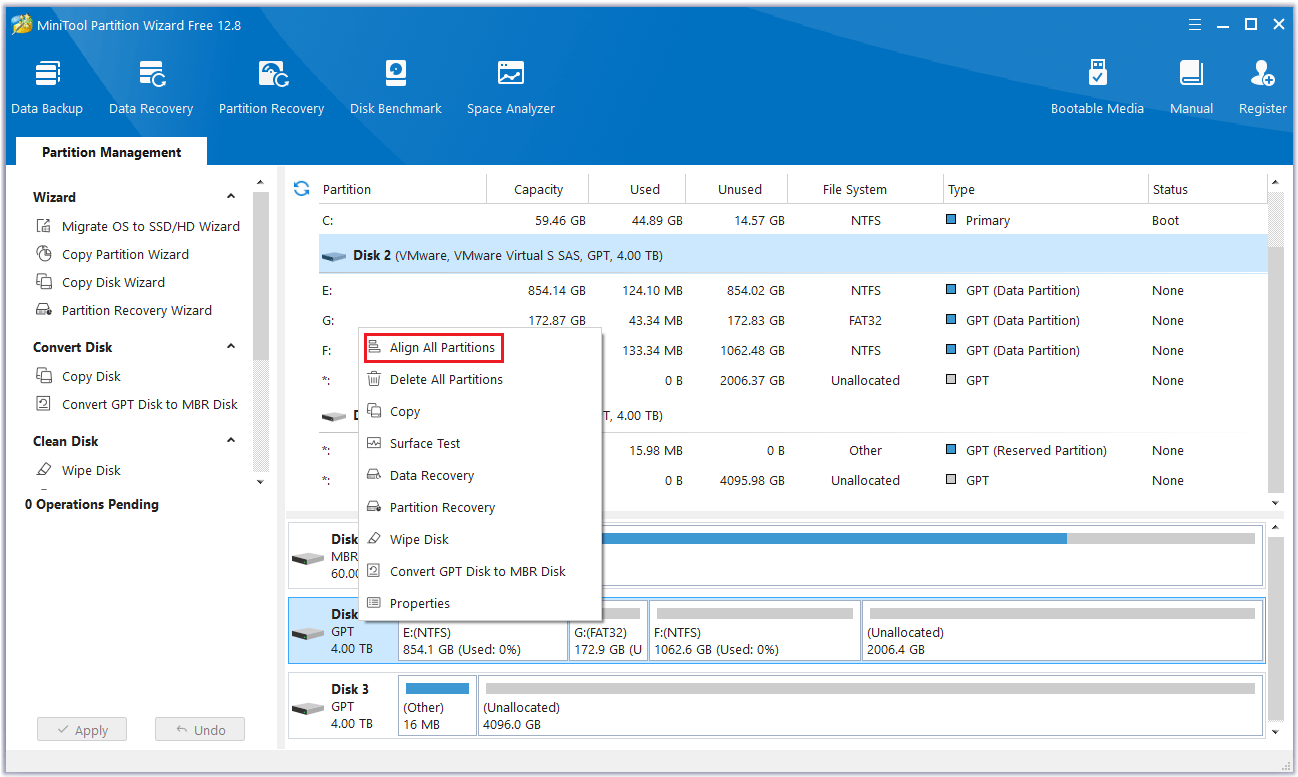Click the Migrate OS to SSD/HD Wizard icon
This screenshot has width=1298, height=777.
tap(44, 226)
